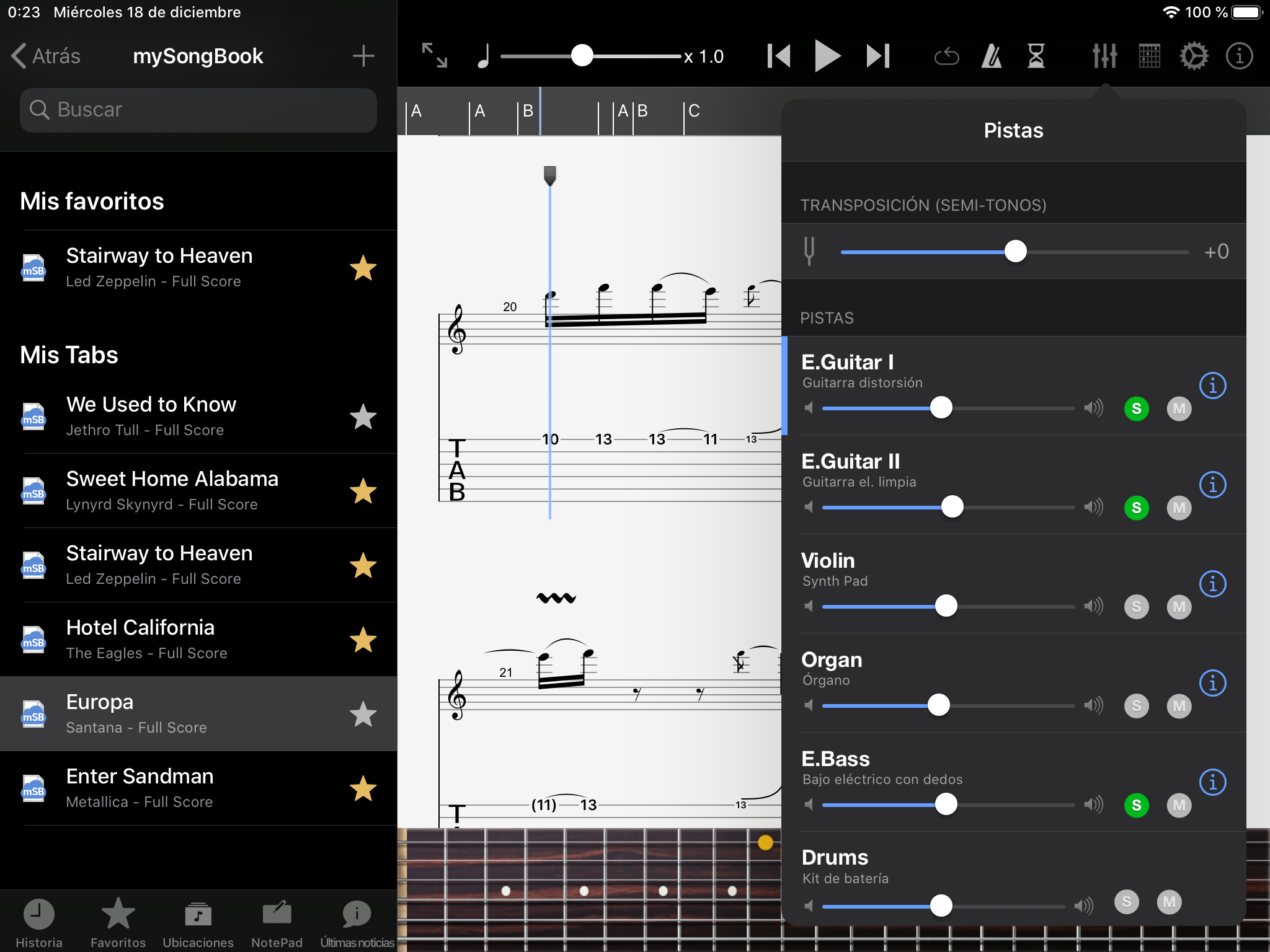Image resolution: width=1270 pixels, height=952 pixels.
Task: Skip to the previous bar
Action: coord(778,56)
